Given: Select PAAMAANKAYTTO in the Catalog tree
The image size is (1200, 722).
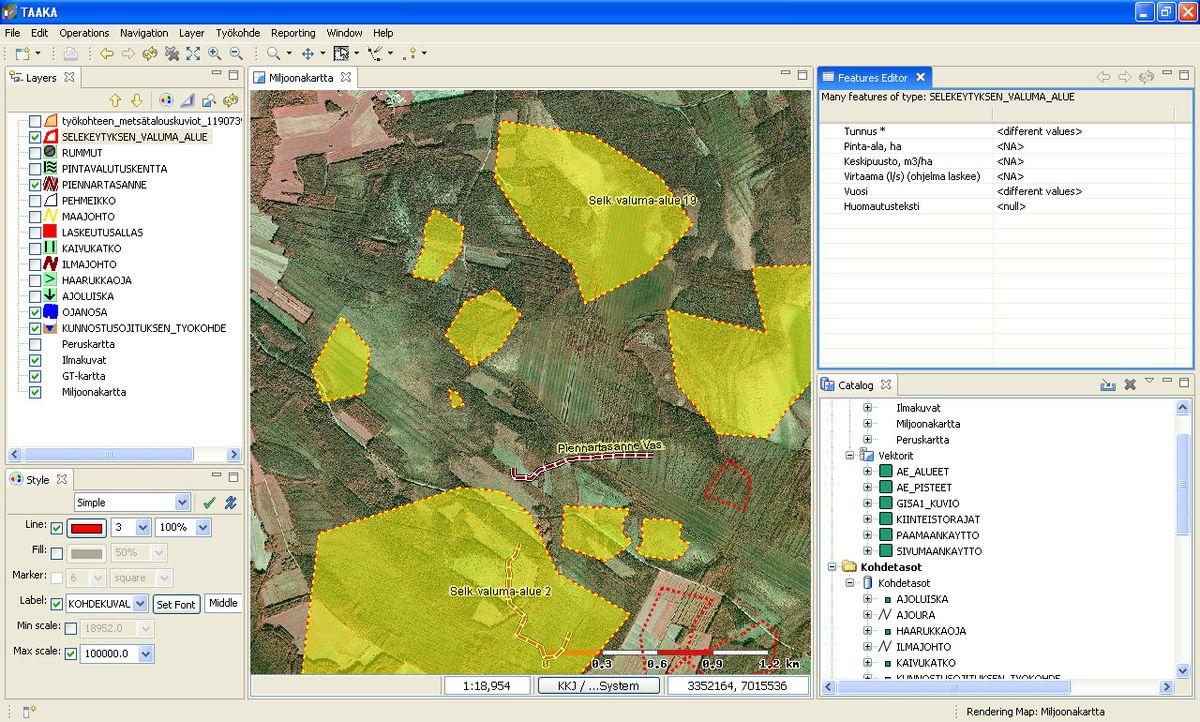Looking at the screenshot, I should click(937, 535).
